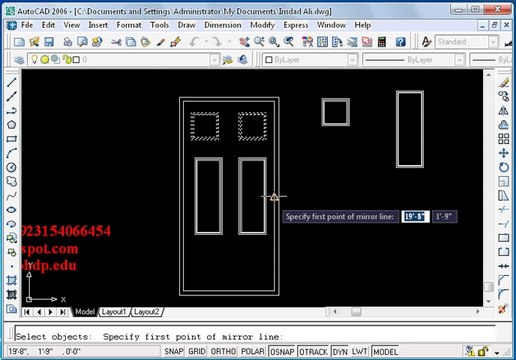Toggle LWT lineweight display
This screenshot has width=516, height=360.
click(359, 352)
